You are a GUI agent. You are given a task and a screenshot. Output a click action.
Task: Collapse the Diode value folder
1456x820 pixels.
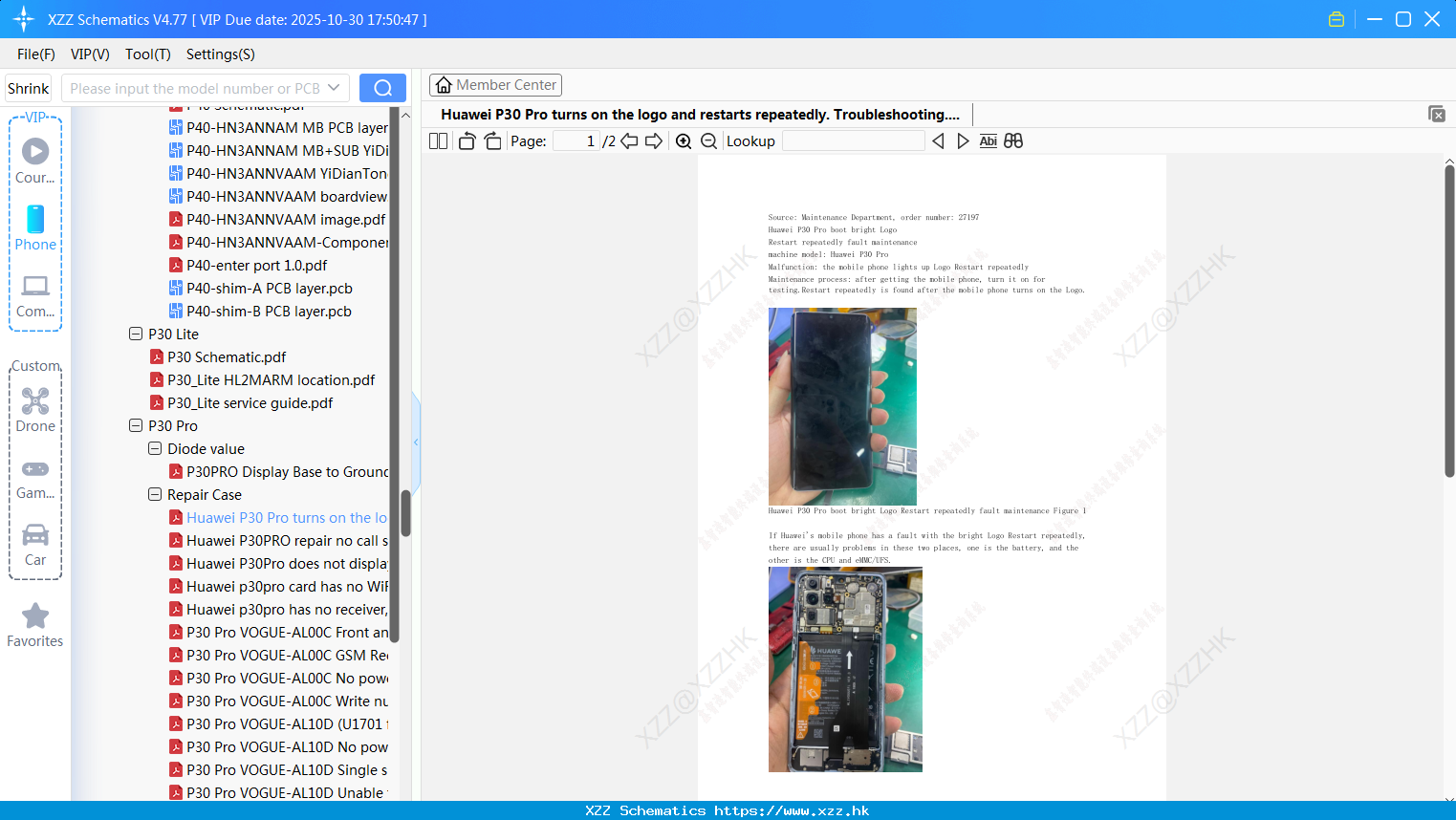click(155, 448)
